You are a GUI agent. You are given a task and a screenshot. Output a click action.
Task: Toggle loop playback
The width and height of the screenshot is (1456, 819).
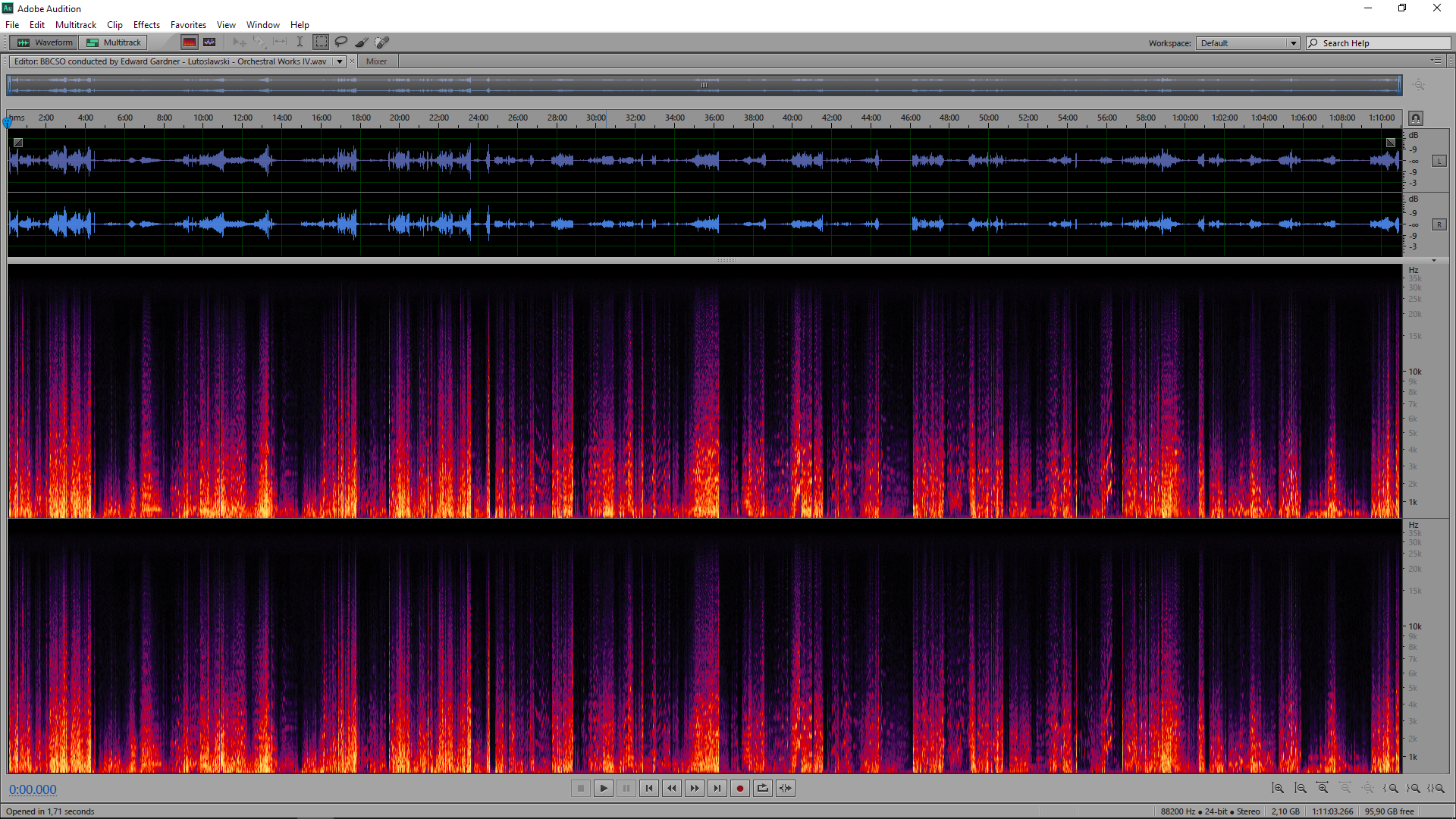click(x=763, y=789)
